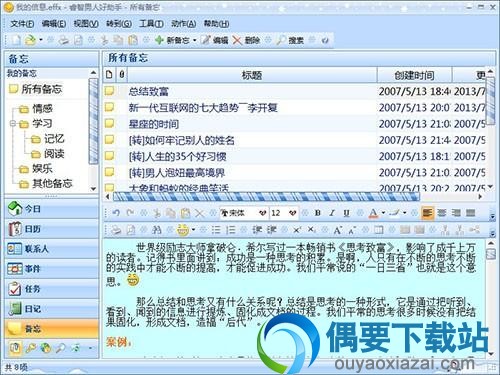Open the 编辑(E) menu

[54, 24]
